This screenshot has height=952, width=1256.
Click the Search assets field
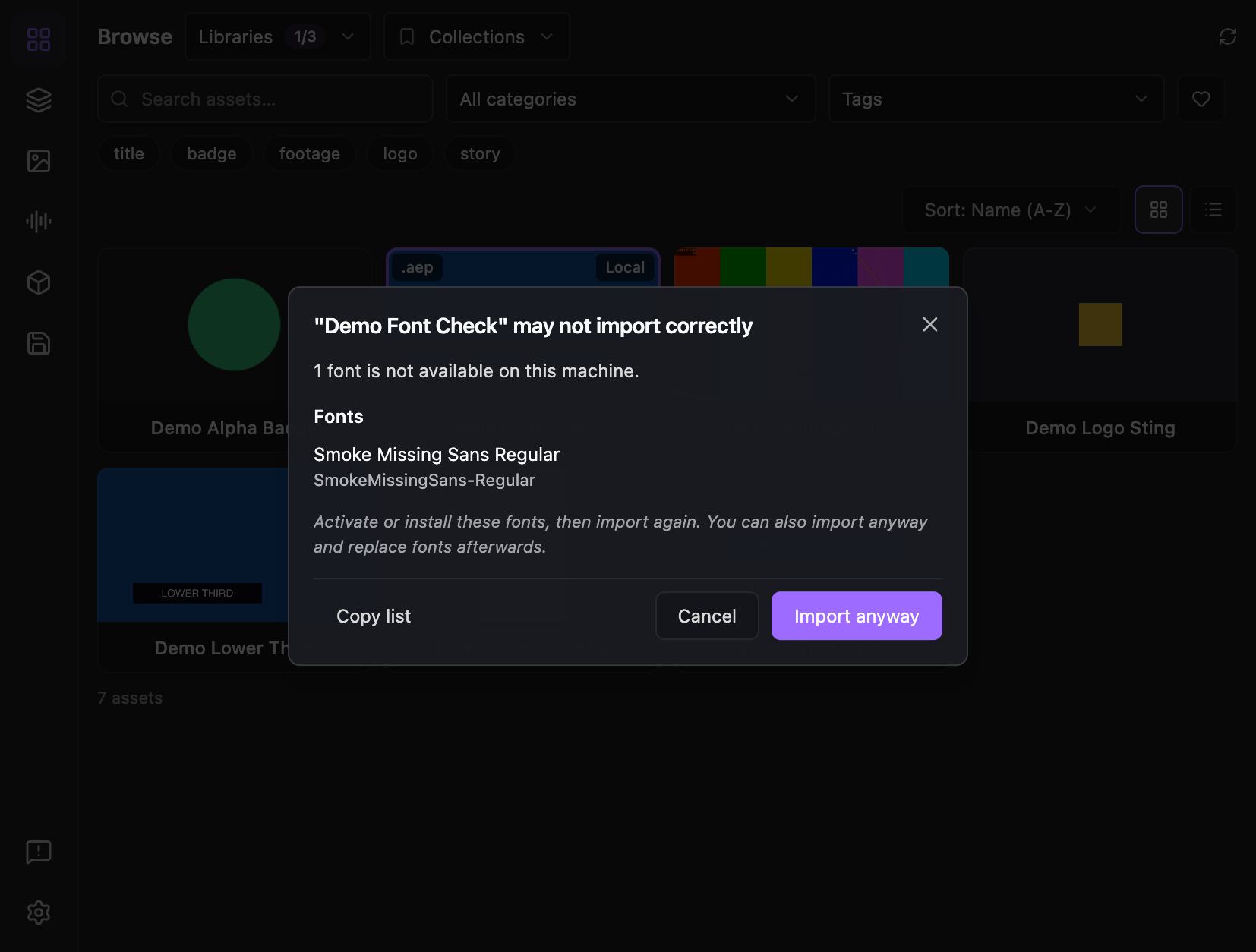[265, 99]
